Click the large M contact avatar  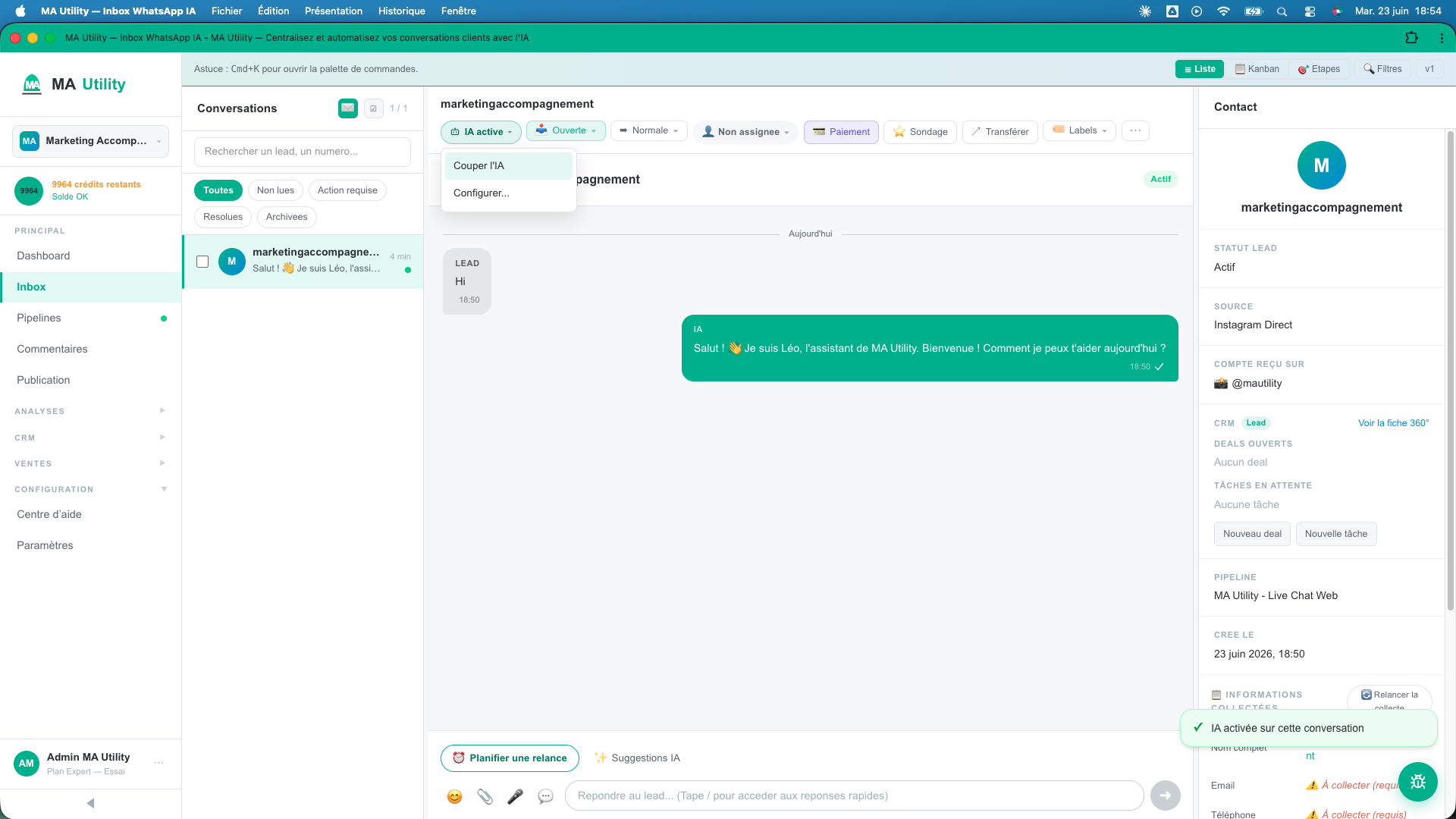(1322, 165)
